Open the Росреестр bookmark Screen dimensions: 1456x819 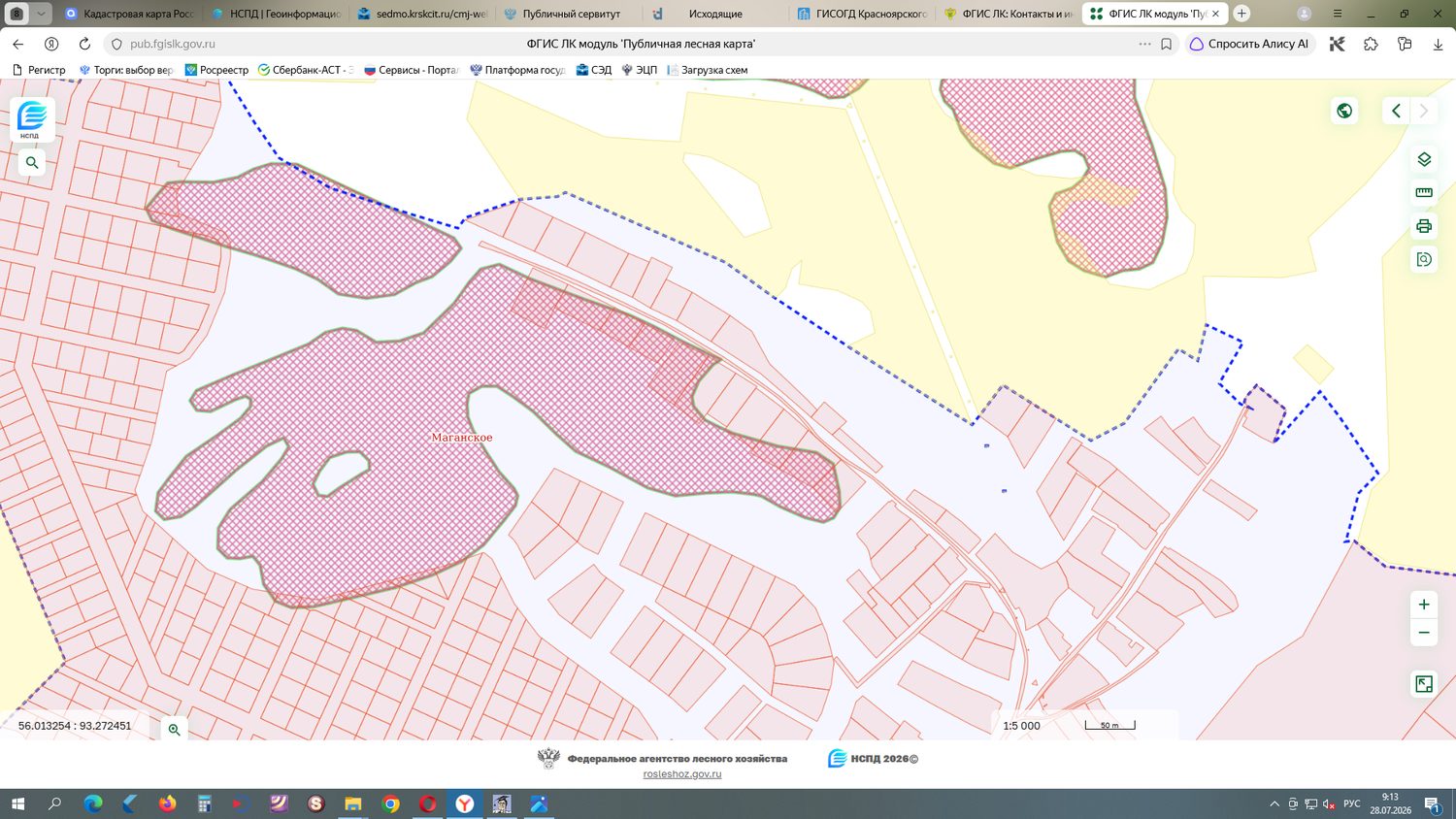click(216, 70)
